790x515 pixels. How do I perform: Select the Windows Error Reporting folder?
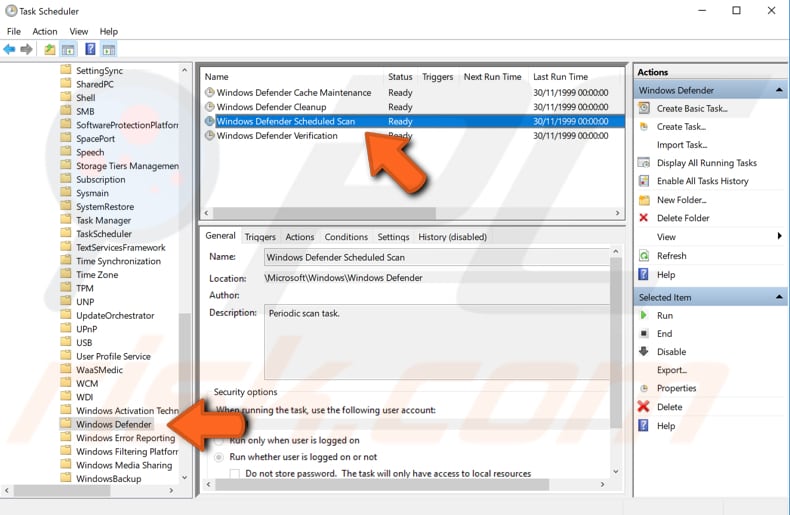coord(125,438)
